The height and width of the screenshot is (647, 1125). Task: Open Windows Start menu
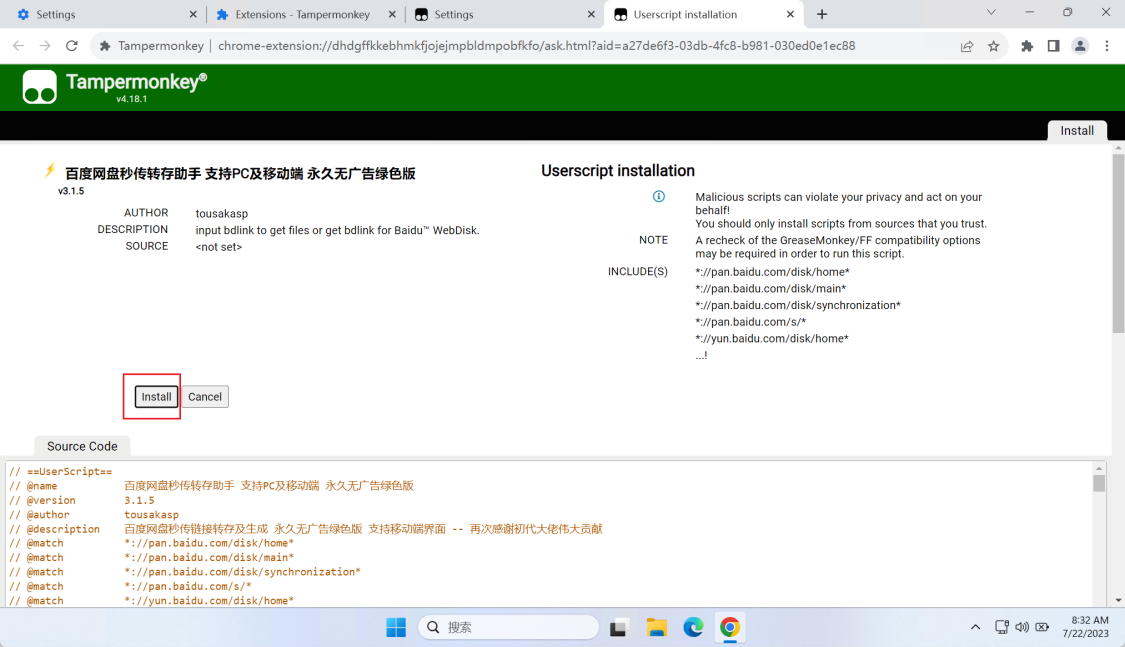[x=396, y=627]
